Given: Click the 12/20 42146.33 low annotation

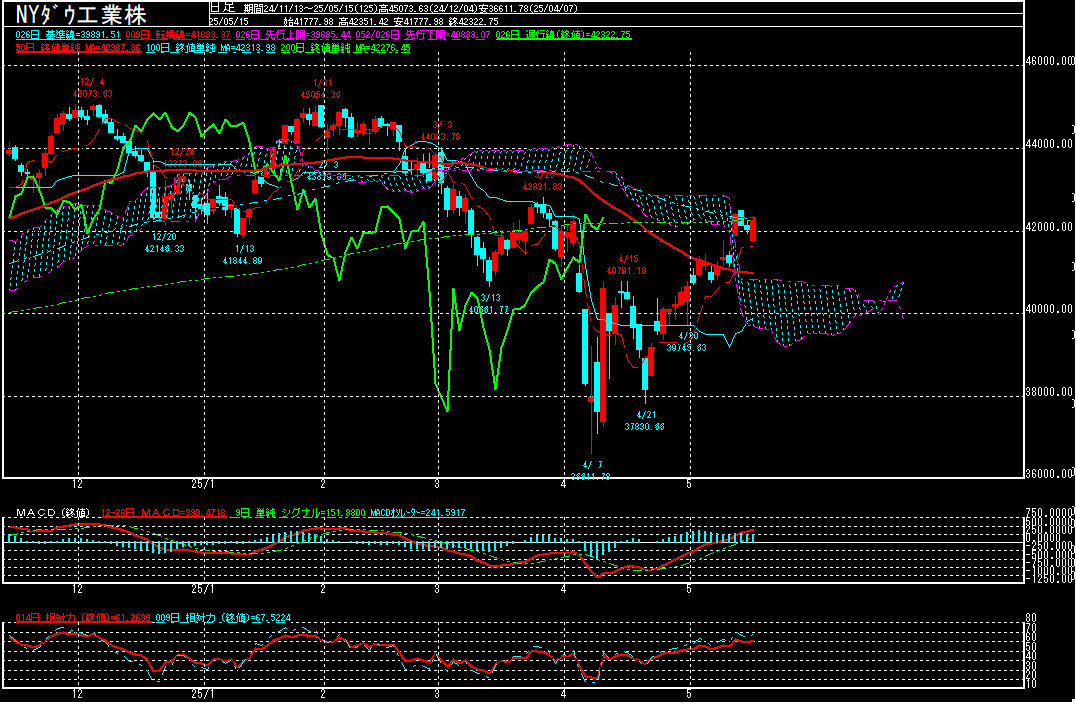Looking at the screenshot, I should [x=165, y=243].
